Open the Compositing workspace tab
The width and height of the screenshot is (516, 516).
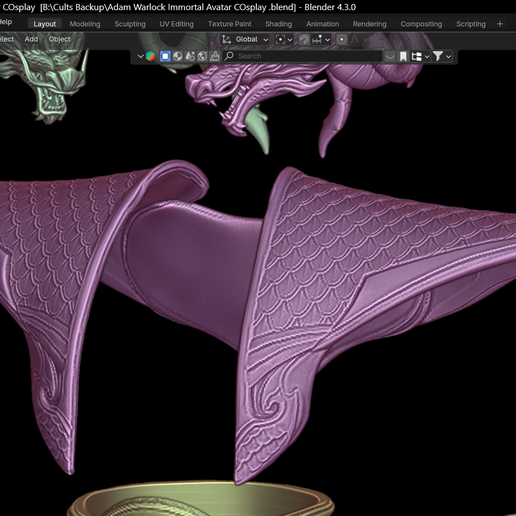pos(421,24)
